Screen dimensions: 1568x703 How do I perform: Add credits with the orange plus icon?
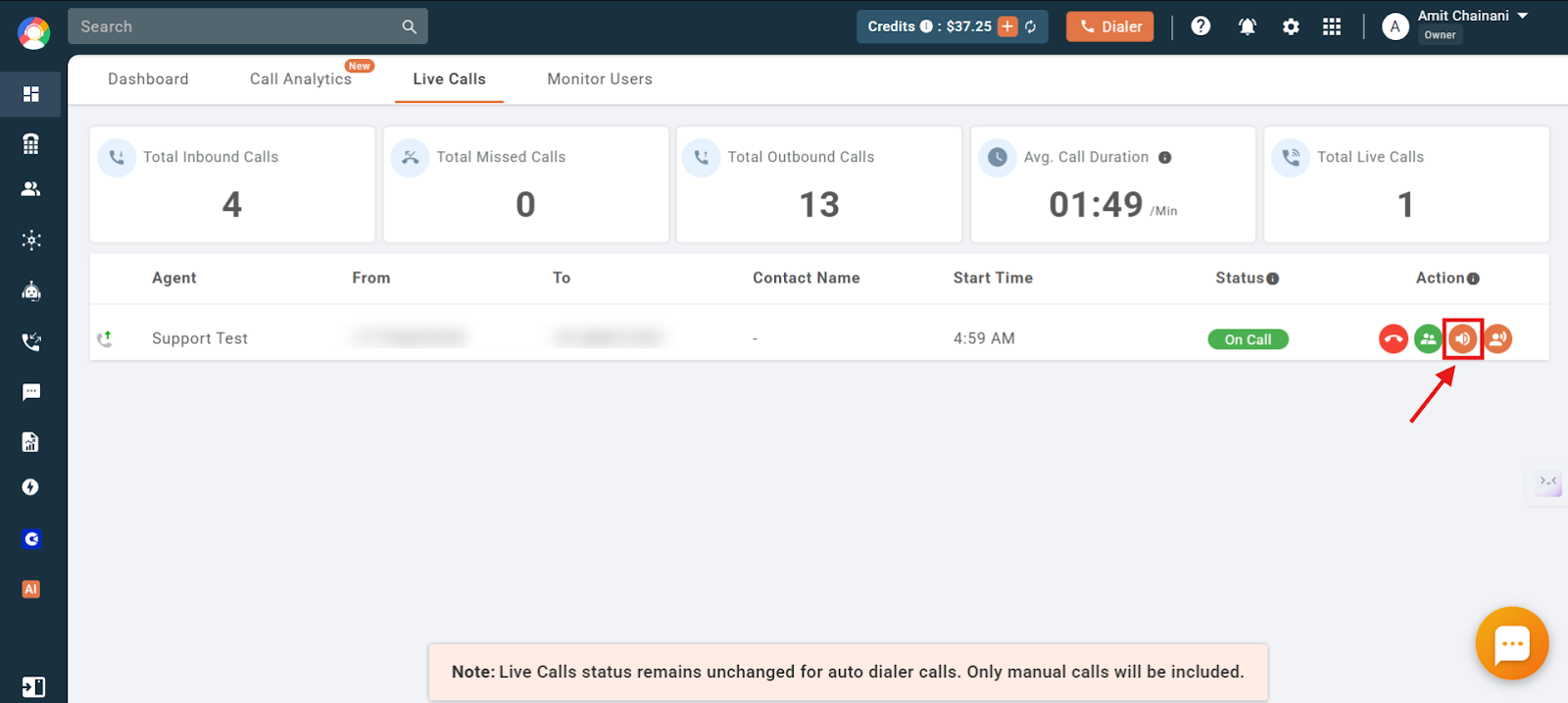[x=1007, y=26]
